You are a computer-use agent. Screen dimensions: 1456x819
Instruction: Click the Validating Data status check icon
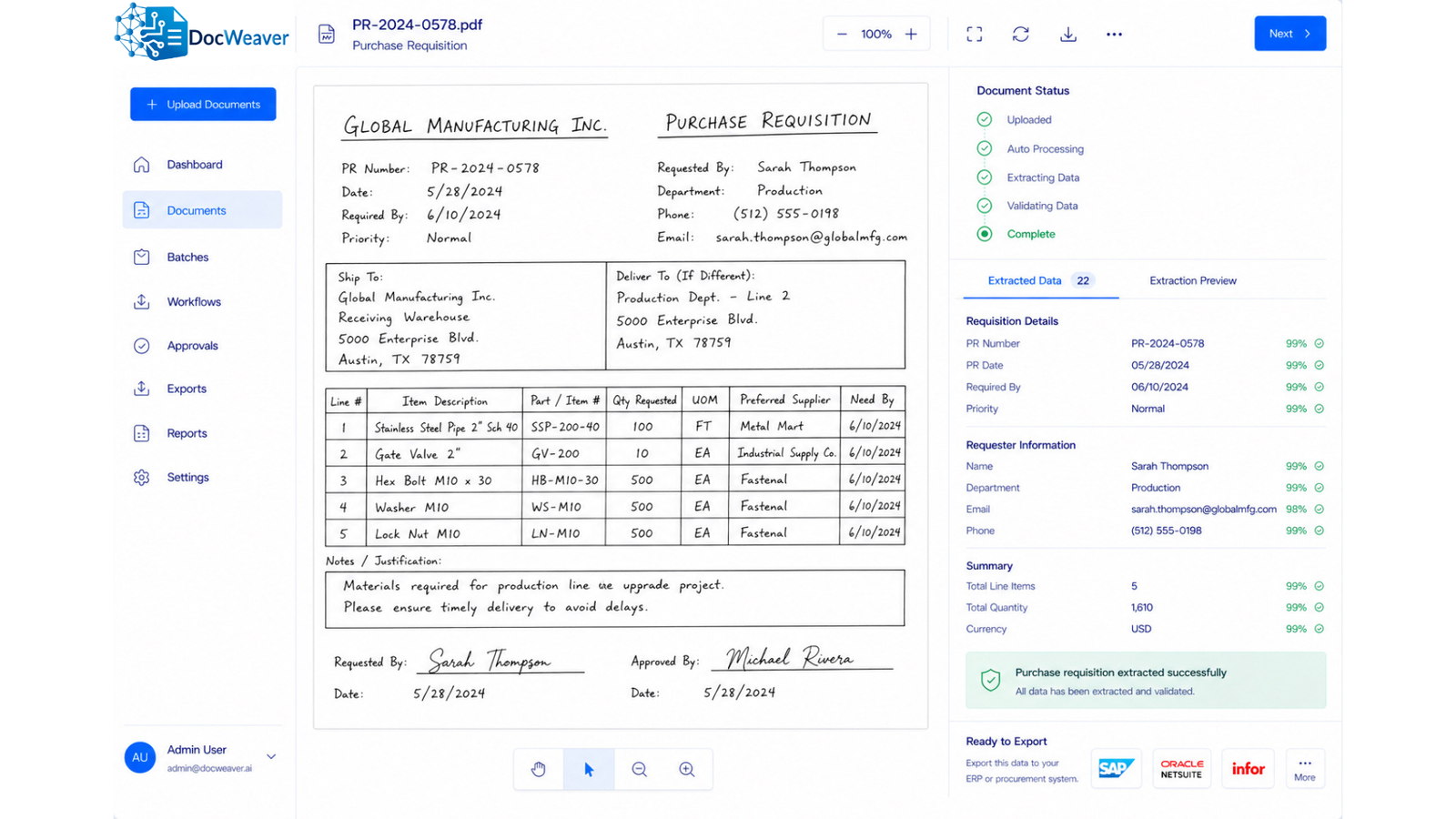point(985,206)
